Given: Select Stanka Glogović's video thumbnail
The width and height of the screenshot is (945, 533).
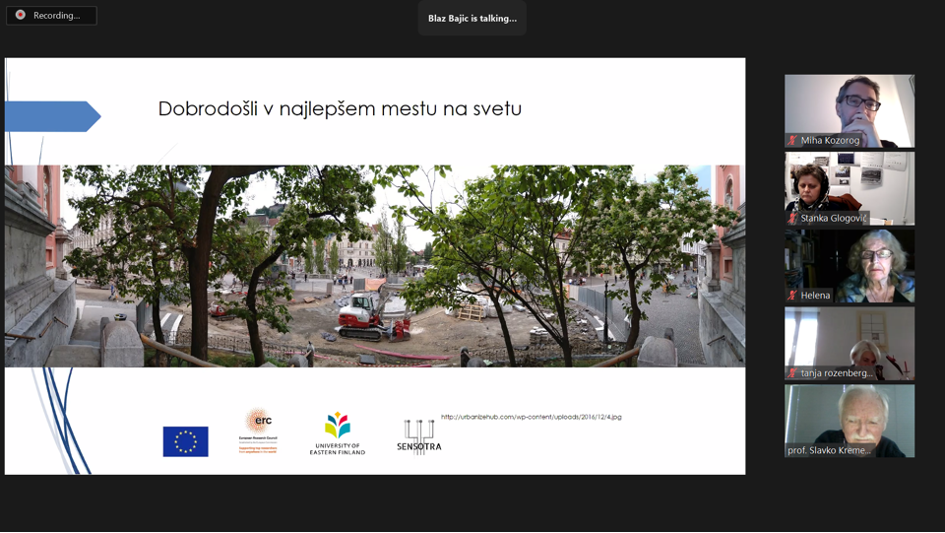Looking at the screenshot, I should [x=849, y=189].
